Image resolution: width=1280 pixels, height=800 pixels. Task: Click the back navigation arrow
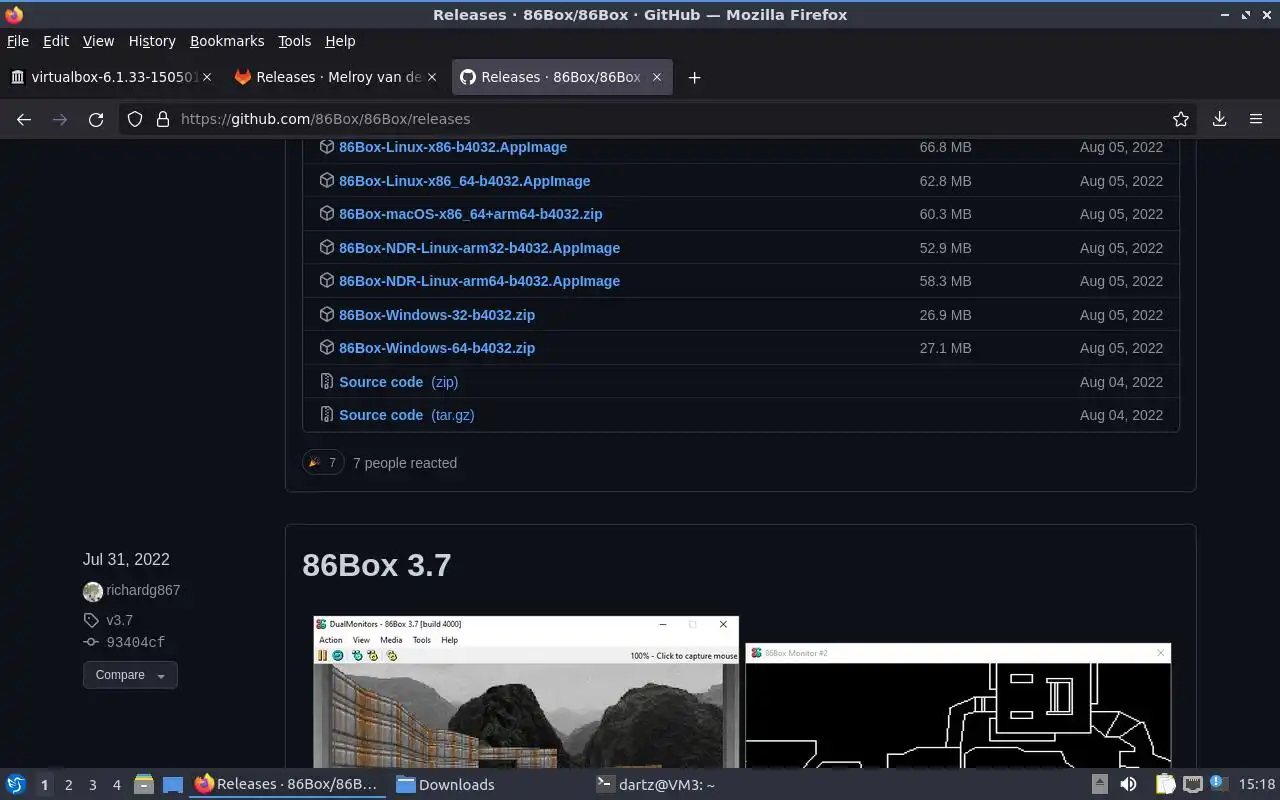click(24, 119)
